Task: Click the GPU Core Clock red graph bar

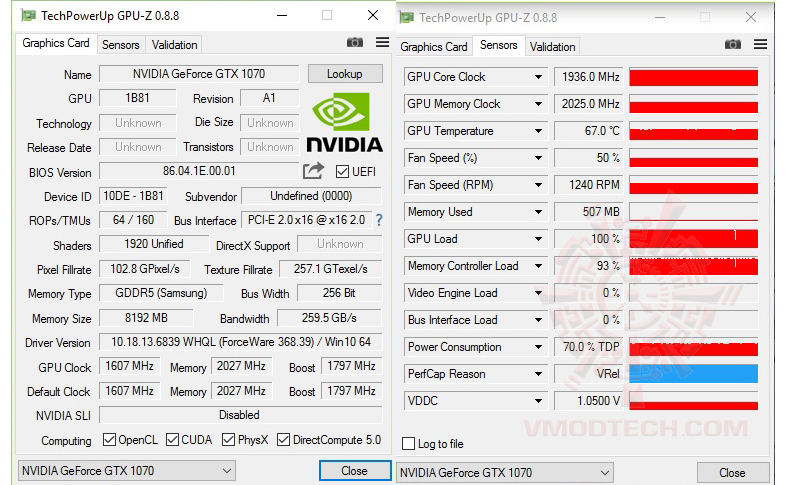Action: click(x=693, y=77)
